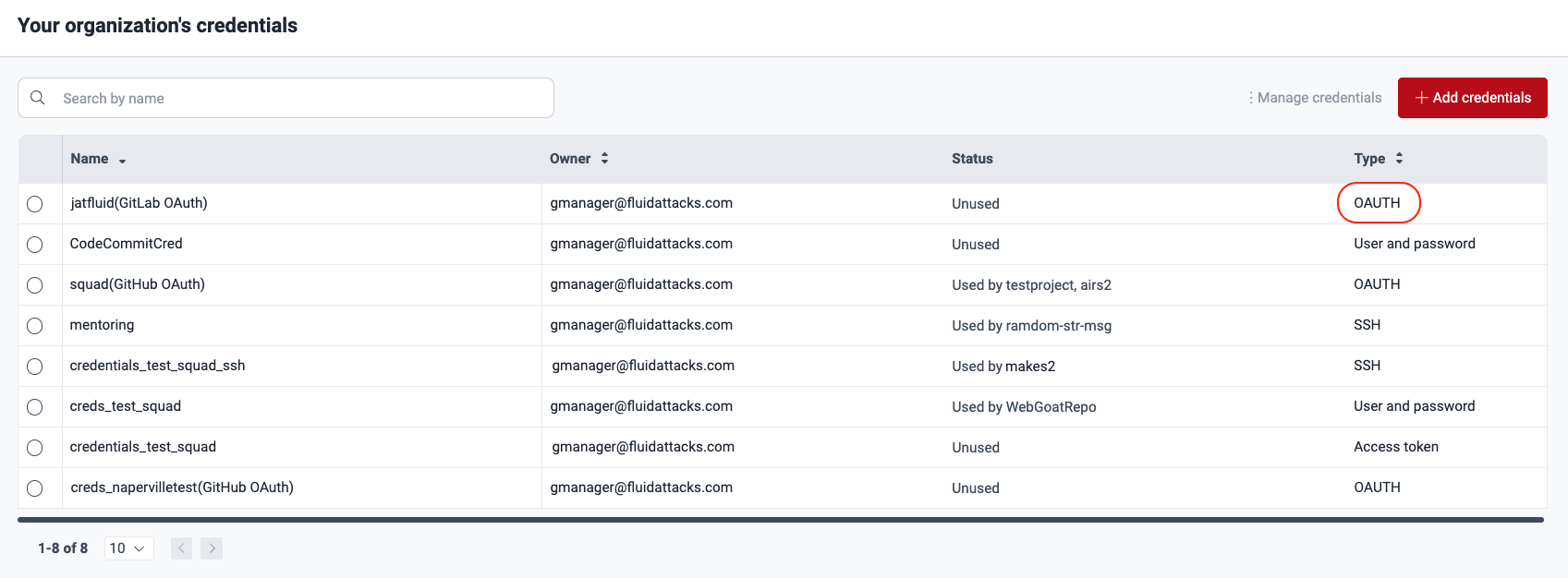The height and width of the screenshot is (578, 1568).
Task: Click the OAUTH type of jatfluid row
Action: (1377, 203)
